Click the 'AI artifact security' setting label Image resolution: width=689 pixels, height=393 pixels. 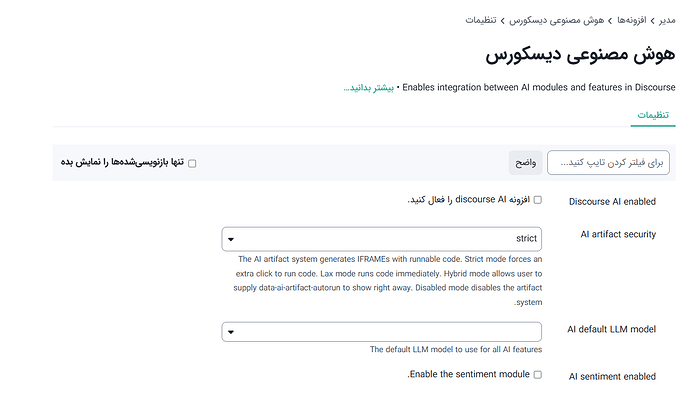click(x=618, y=234)
